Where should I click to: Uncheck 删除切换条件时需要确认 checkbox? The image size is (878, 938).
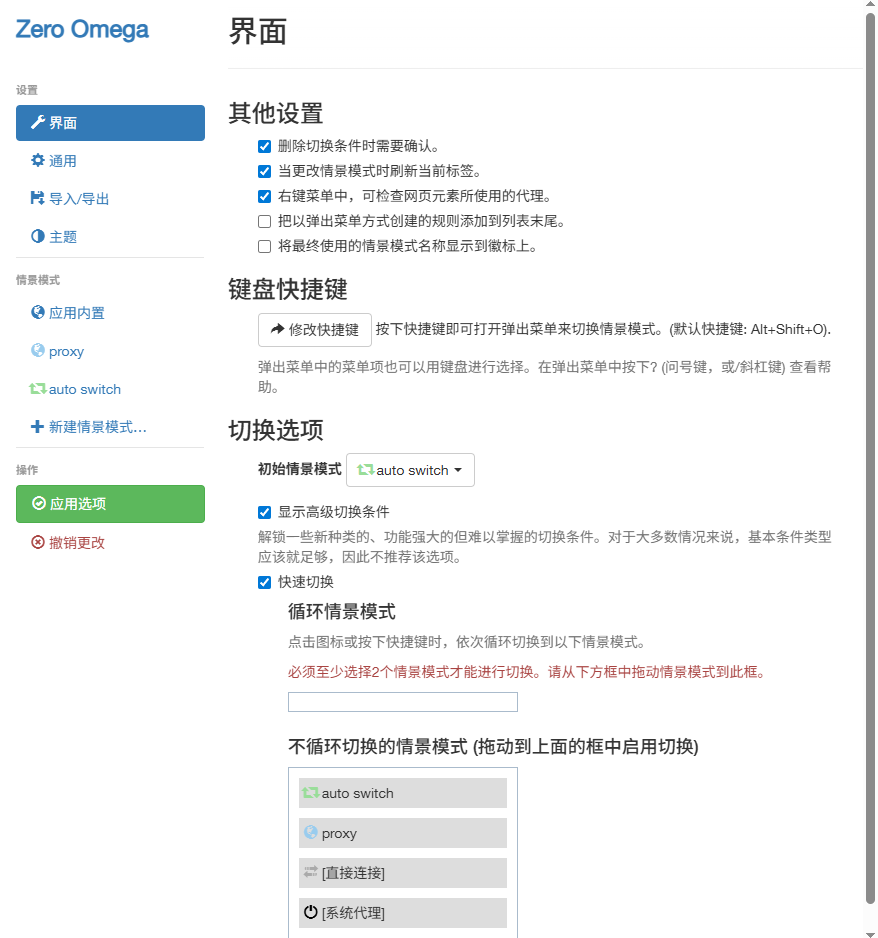tap(265, 146)
